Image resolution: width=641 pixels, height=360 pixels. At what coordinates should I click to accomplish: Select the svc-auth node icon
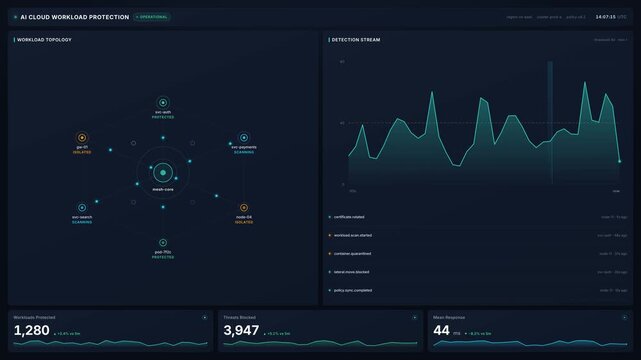[163, 103]
